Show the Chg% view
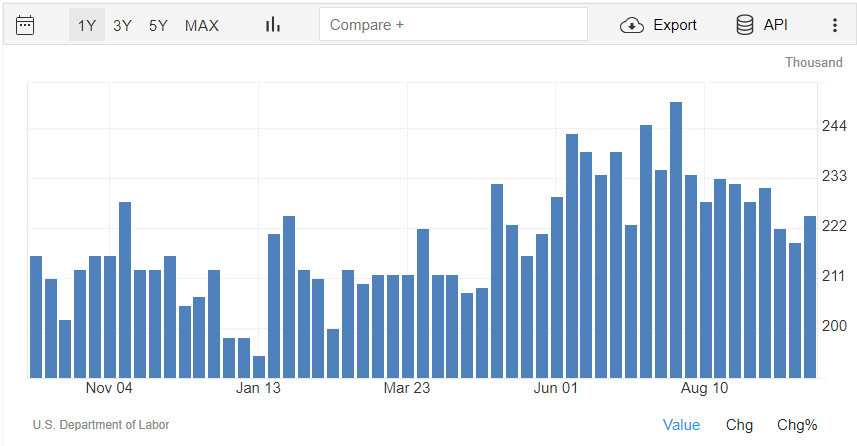 coord(797,425)
